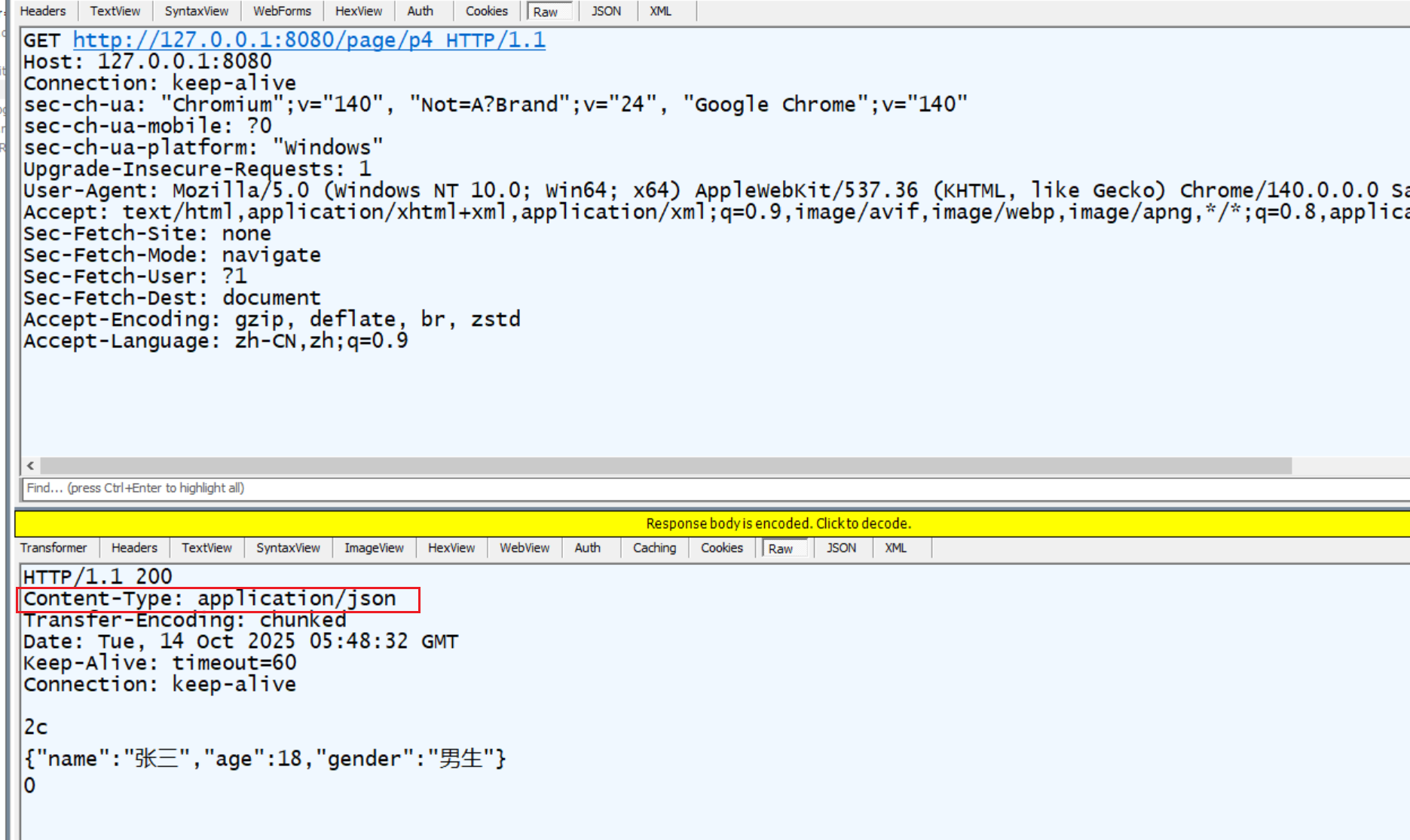Viewport: 1410px width, 840px height.
Task: Open request JSON tab
Action: coord(606,11)
